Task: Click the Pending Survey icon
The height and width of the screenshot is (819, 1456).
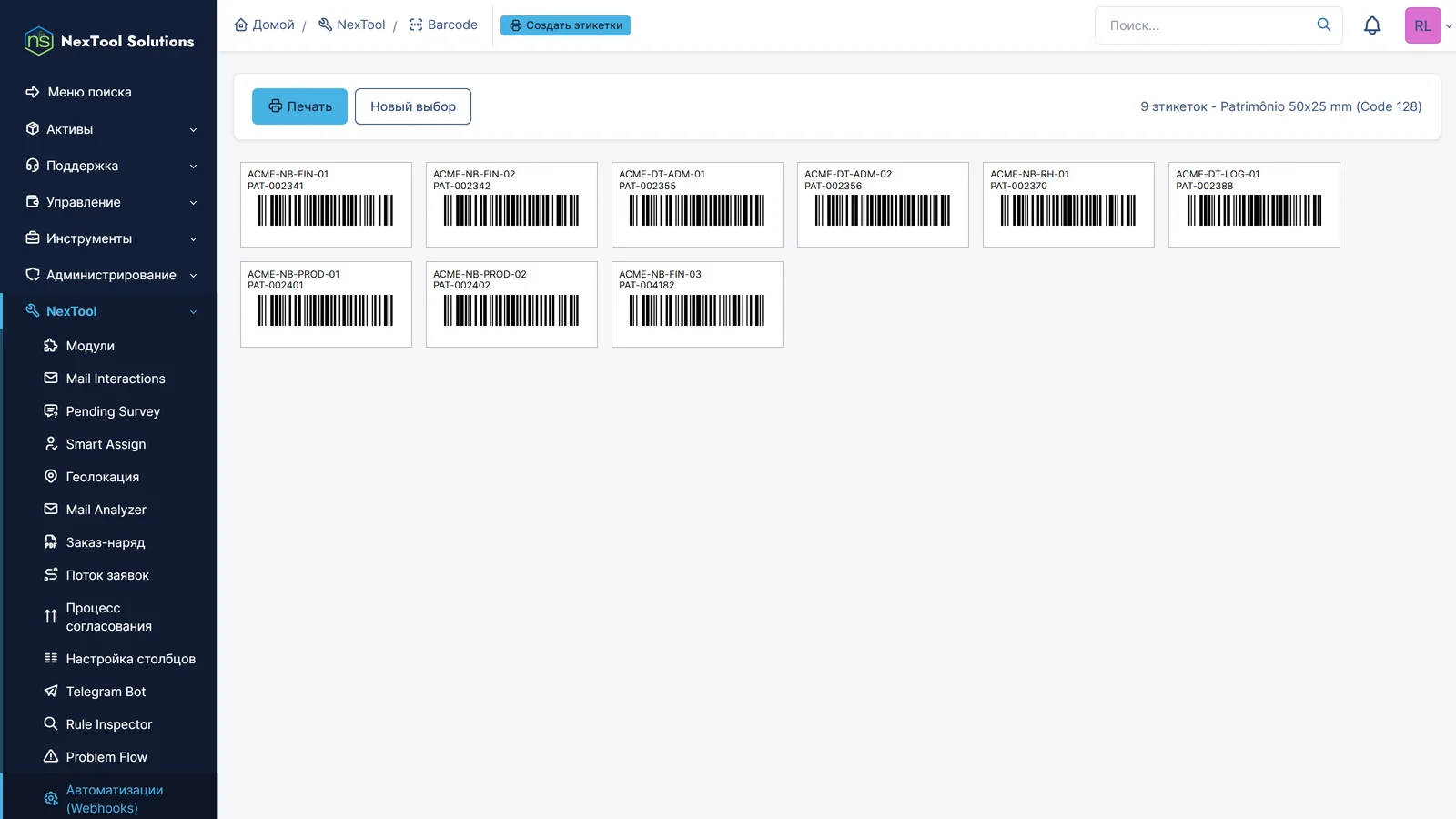Action: (x=51, y=411)
